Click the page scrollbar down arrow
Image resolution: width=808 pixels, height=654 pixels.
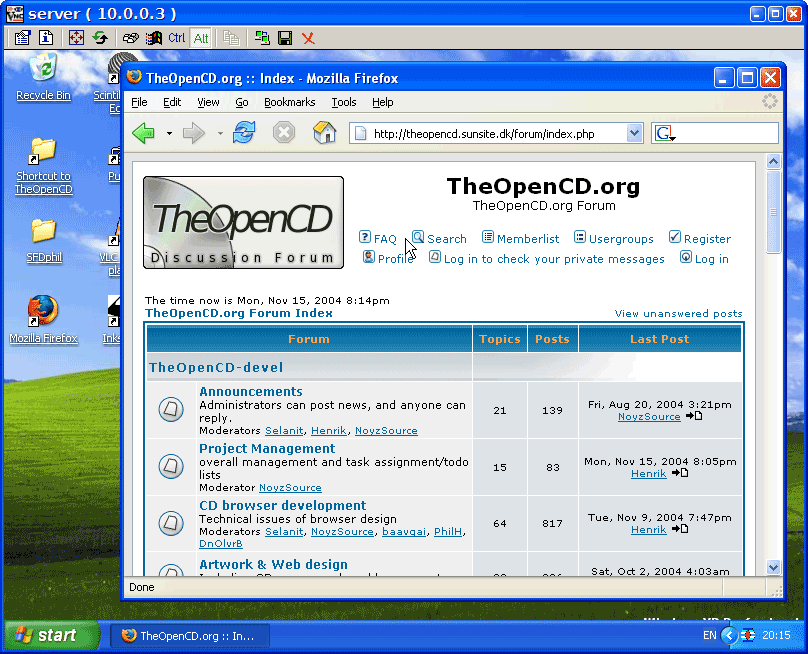(773, 567)
